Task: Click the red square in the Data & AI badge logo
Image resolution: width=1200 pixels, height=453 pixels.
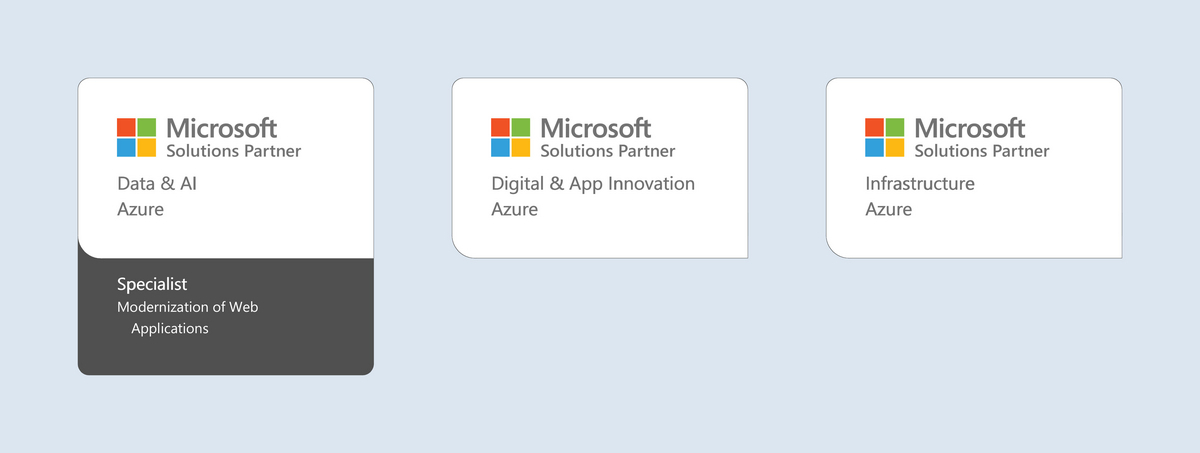Action: [x=126, y=127]
